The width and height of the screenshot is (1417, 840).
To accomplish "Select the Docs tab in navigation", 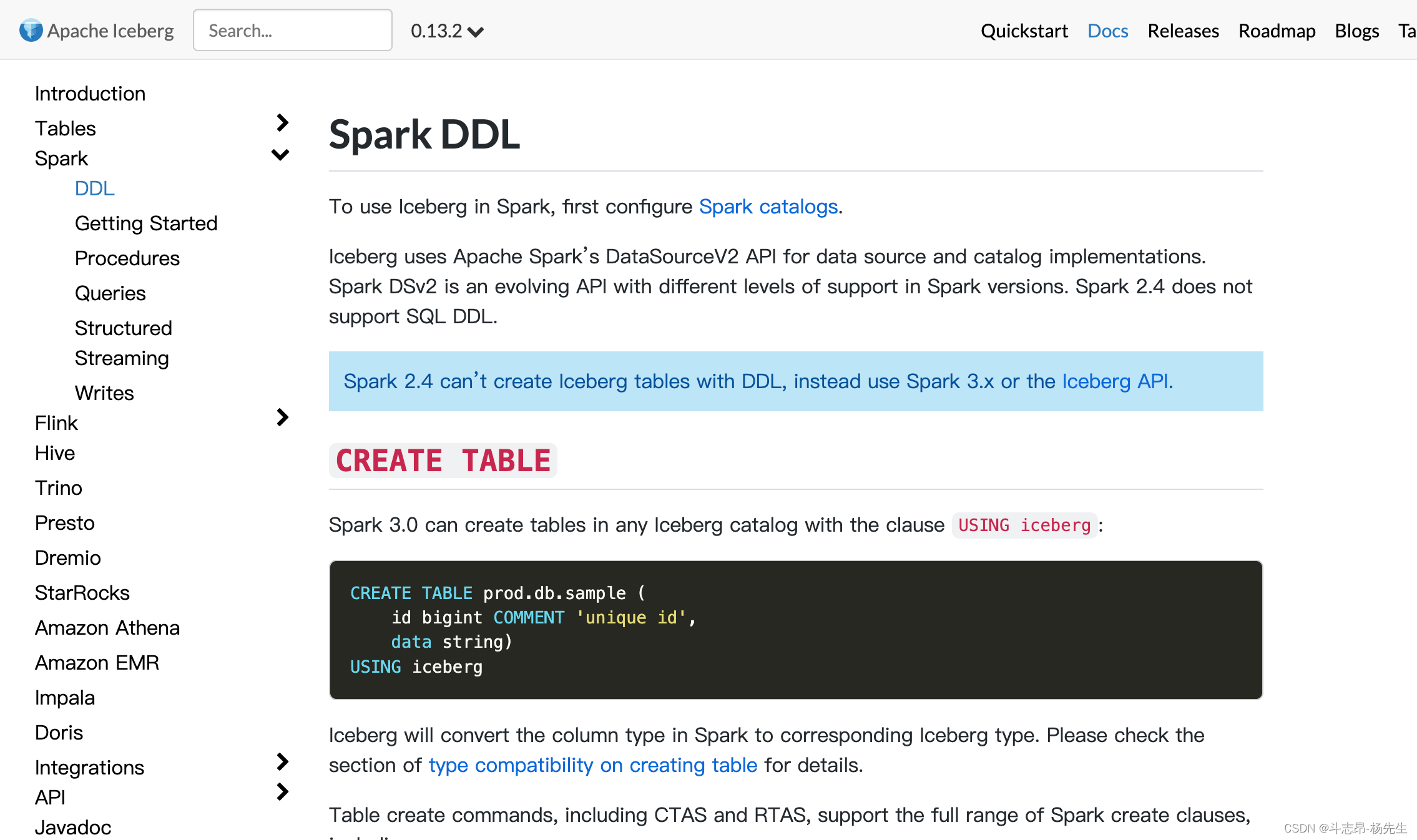I will (x=1107, y=29).
